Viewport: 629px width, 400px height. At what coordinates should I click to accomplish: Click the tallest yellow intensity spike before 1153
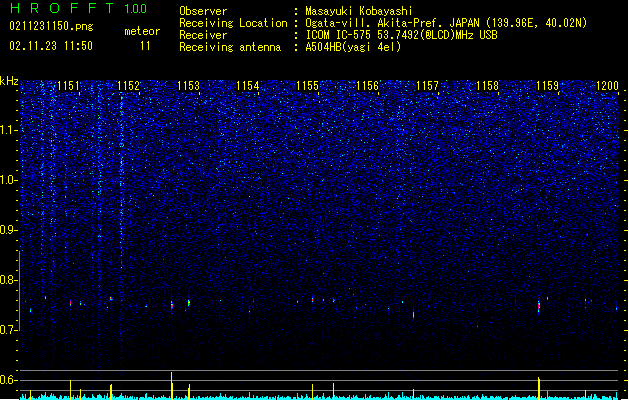172,386
